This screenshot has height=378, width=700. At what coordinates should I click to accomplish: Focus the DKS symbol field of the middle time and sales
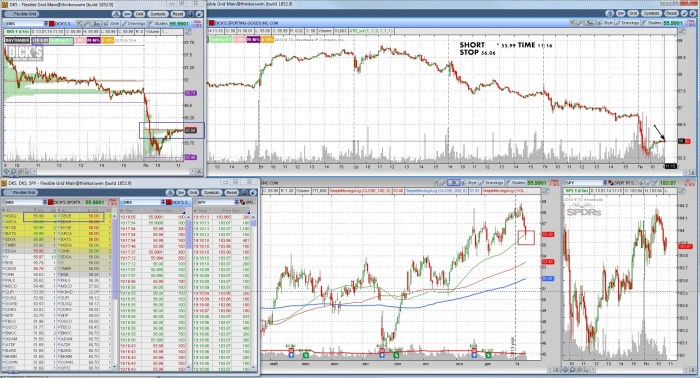[x=142, y=202]
